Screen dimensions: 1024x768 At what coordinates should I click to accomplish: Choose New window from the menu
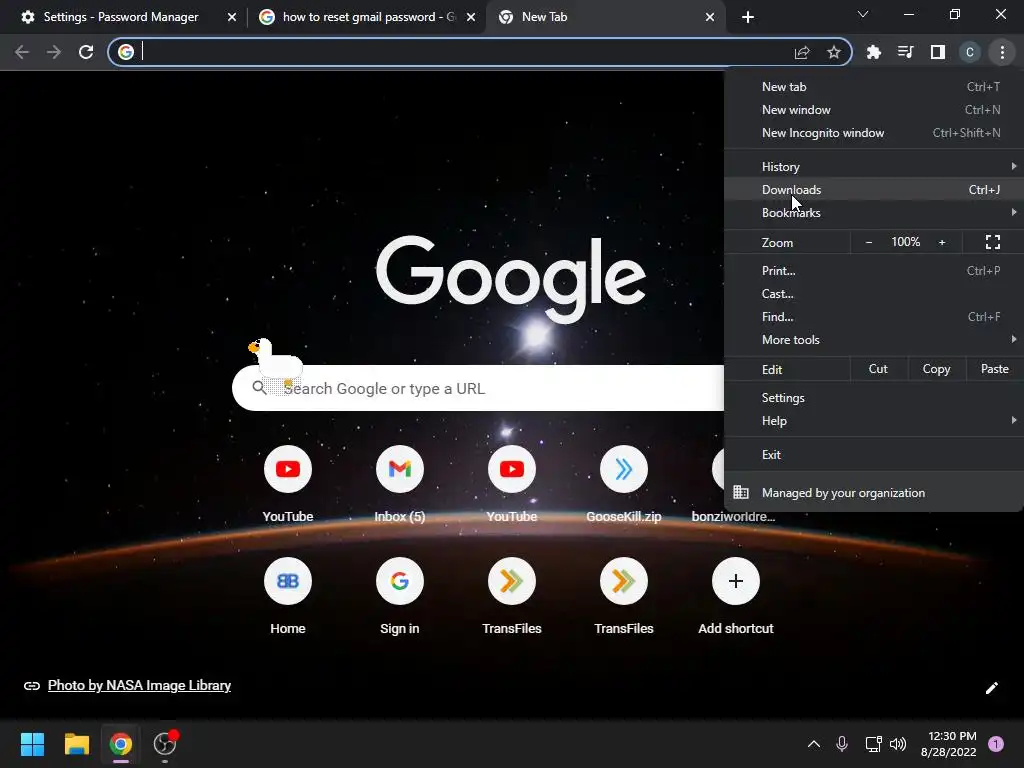pos(874,110)
